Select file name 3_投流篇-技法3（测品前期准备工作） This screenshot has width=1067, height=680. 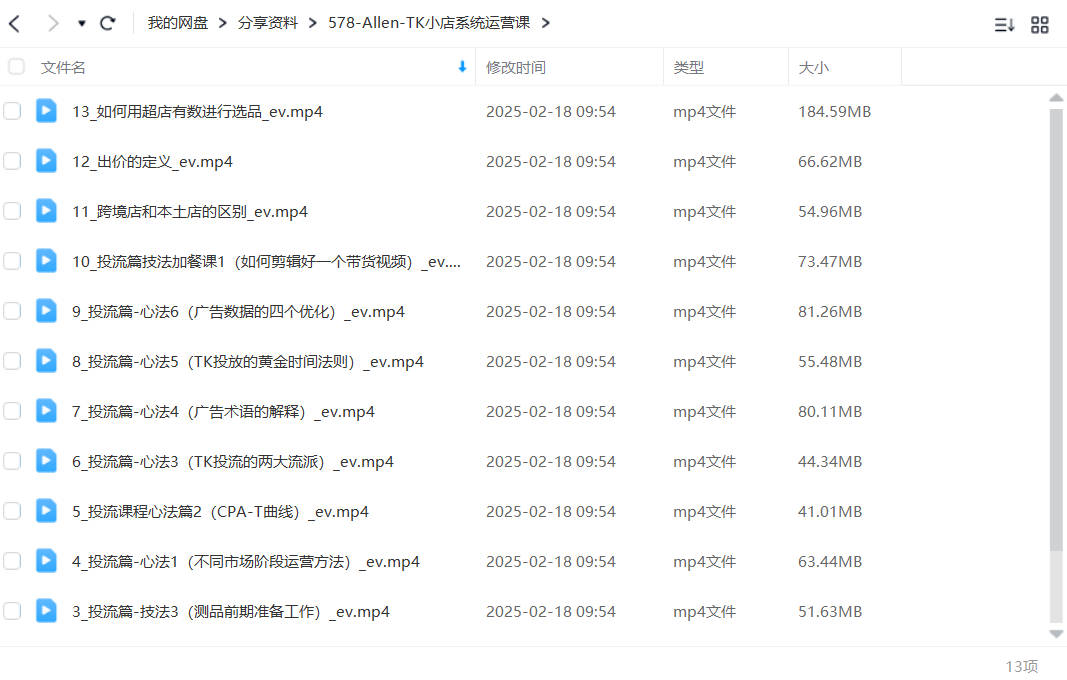point(231,612)
